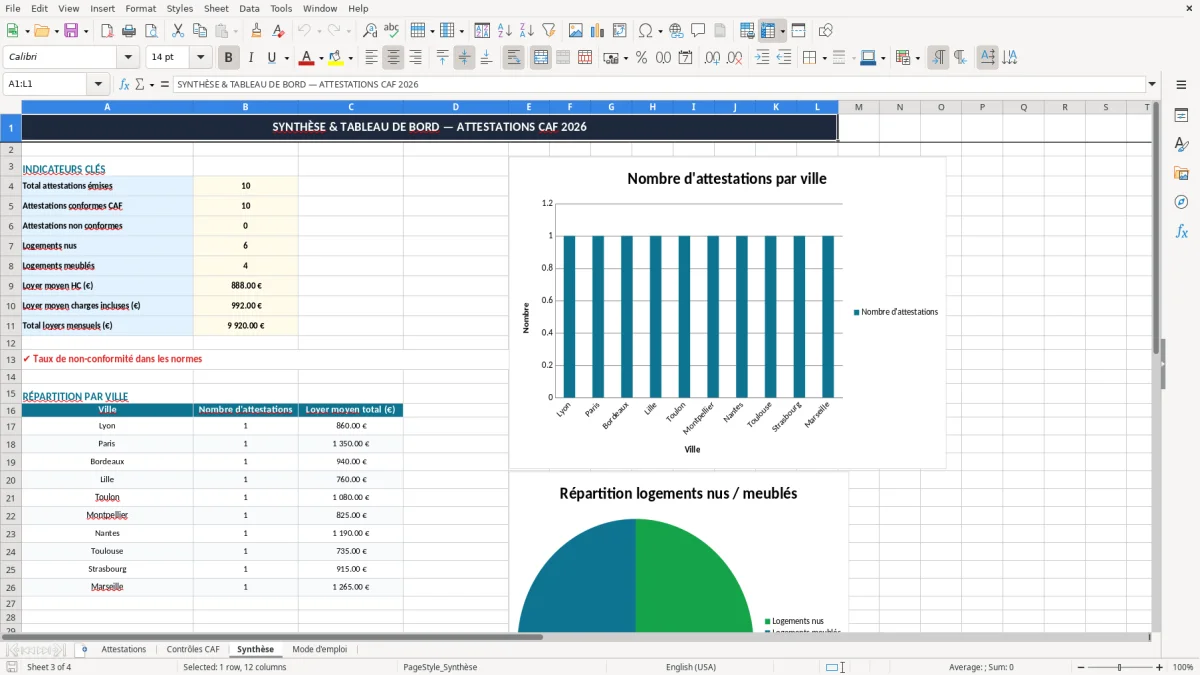Viewport: 1200px width, 675px height.
Task: Click the Font Color red A swatch
Action: pyautogui.click(x=306, y=58)
